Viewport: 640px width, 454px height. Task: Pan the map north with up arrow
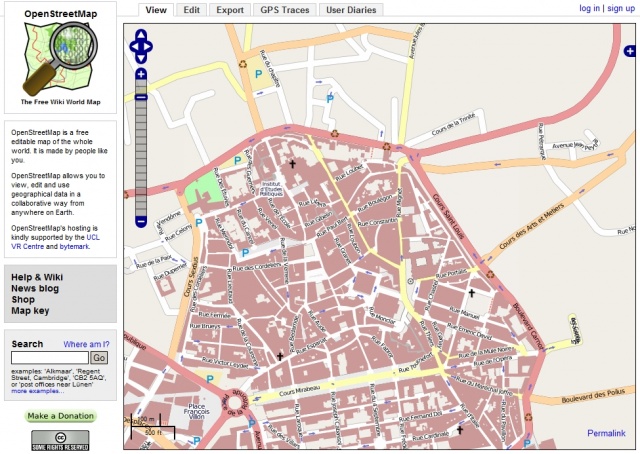tap(141, 35)
